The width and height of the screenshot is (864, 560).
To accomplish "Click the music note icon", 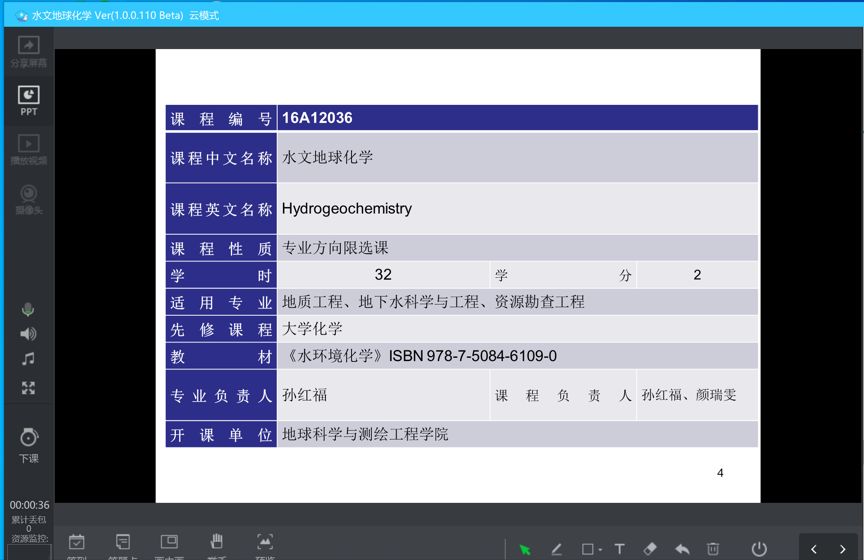I will coord(28,359).
